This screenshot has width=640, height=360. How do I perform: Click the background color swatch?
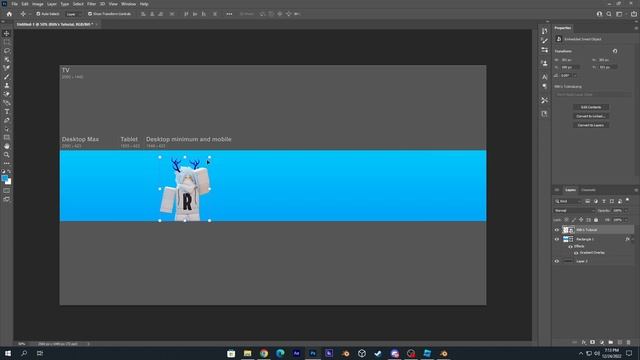click(9, 182)
